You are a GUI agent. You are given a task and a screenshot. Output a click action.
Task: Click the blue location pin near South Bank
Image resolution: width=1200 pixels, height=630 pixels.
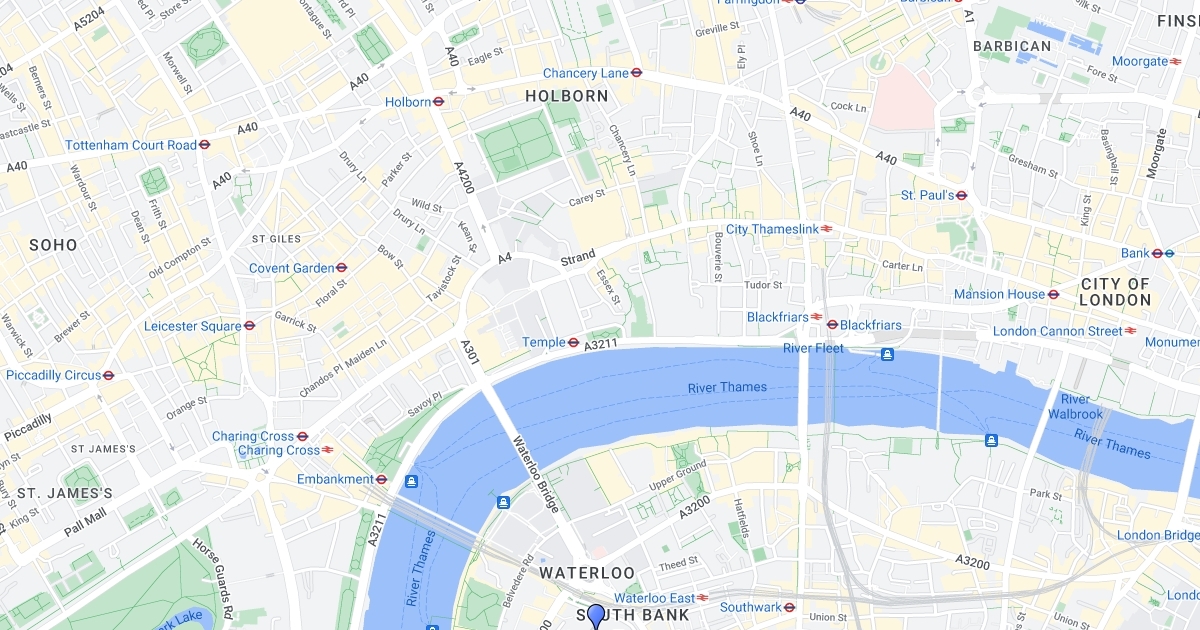coord(596,616)
